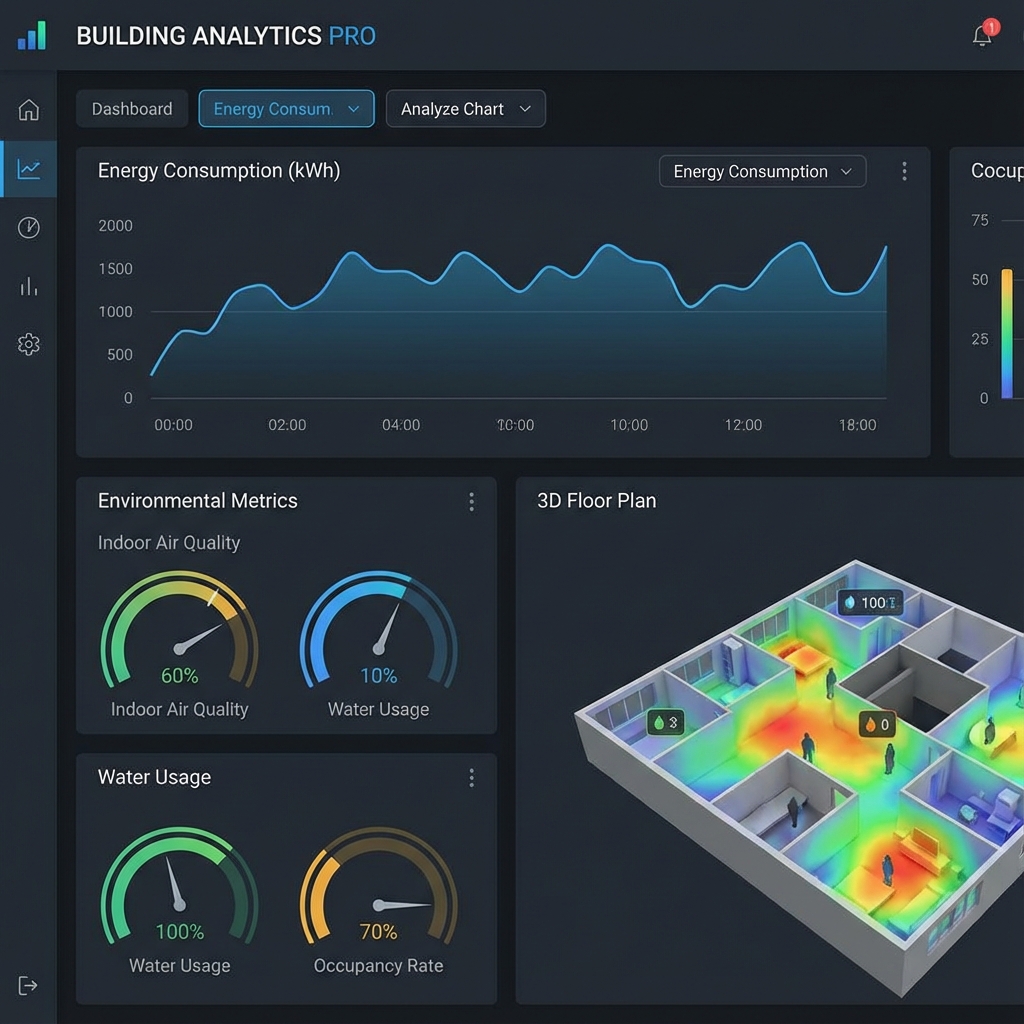Click the Building Analytics Pro logo icon

[x=31, y=35]
